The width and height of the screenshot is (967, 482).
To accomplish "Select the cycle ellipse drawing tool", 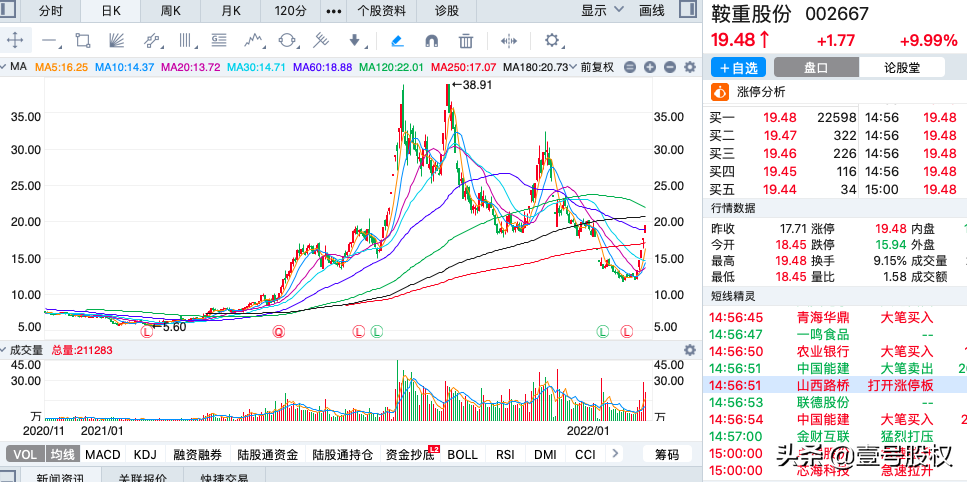I will pyautogui.click(x=287, y=41).
